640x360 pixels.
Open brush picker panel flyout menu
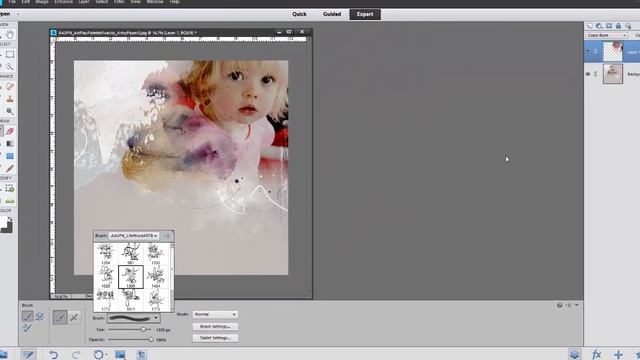[167, 236]
